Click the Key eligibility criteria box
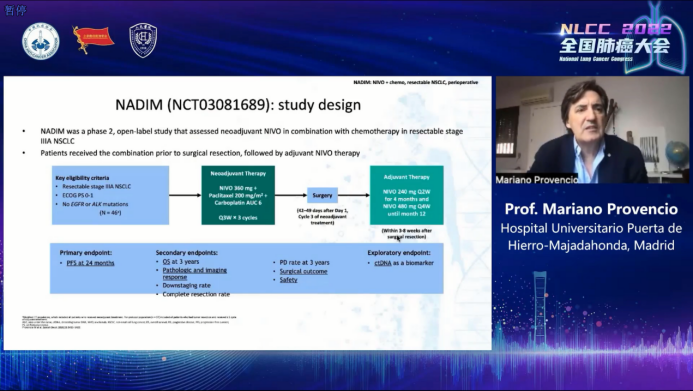 click(110, 195)
